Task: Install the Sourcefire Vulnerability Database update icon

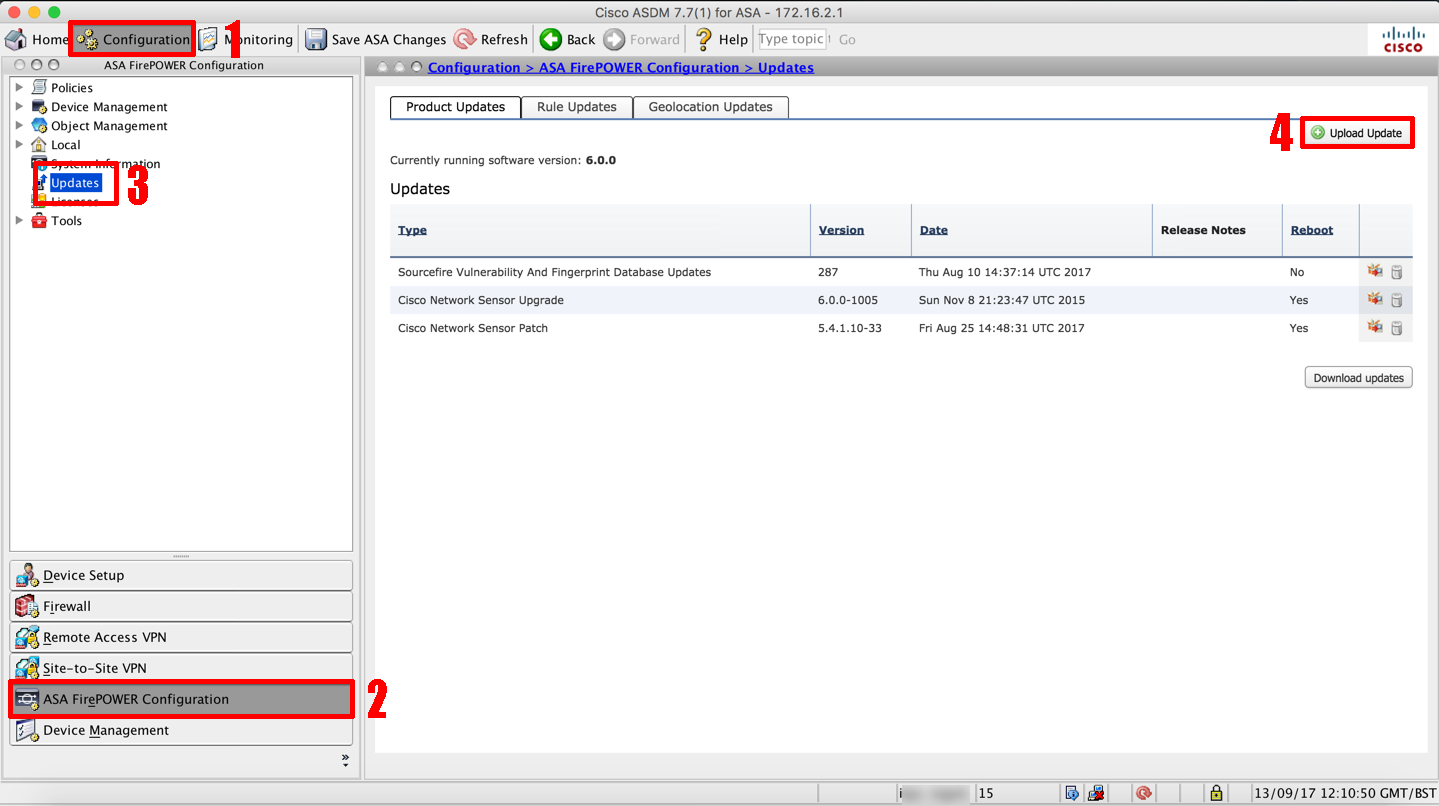Action: (1375, 271)
